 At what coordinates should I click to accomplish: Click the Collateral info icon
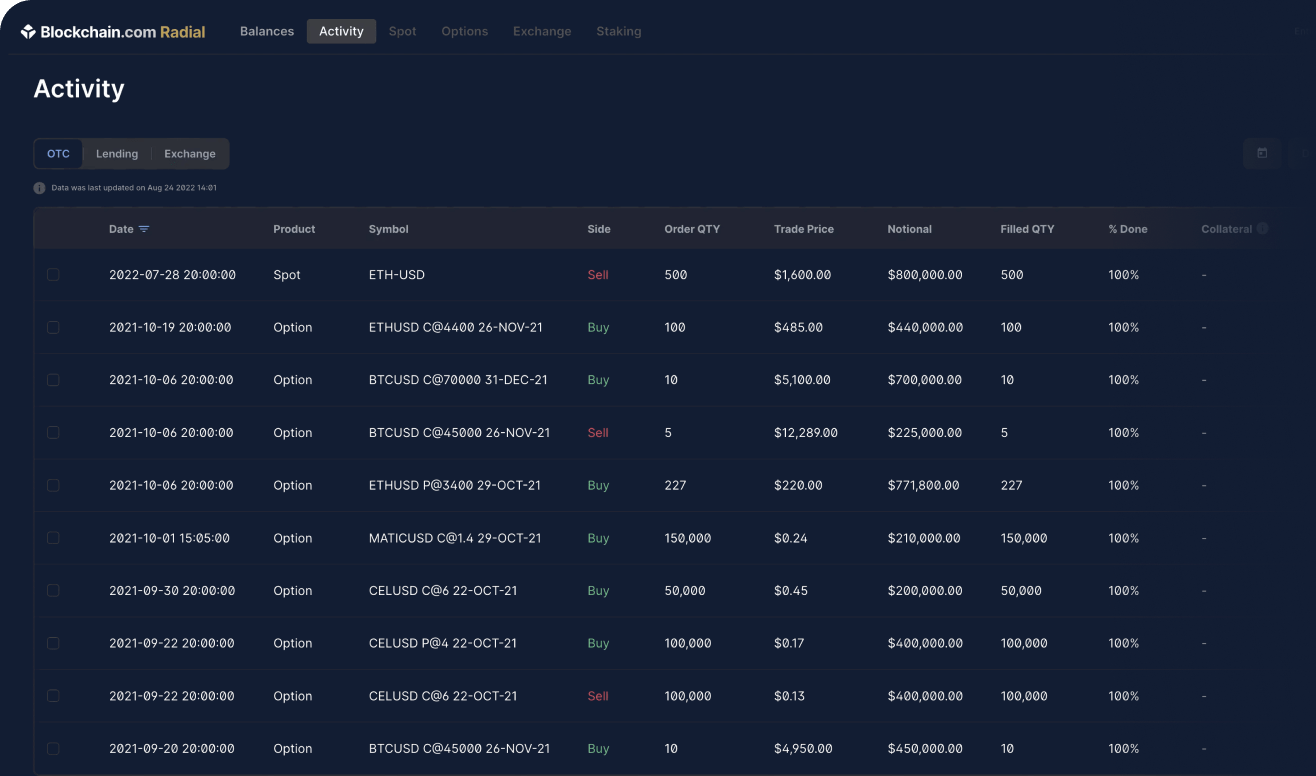1262,229
